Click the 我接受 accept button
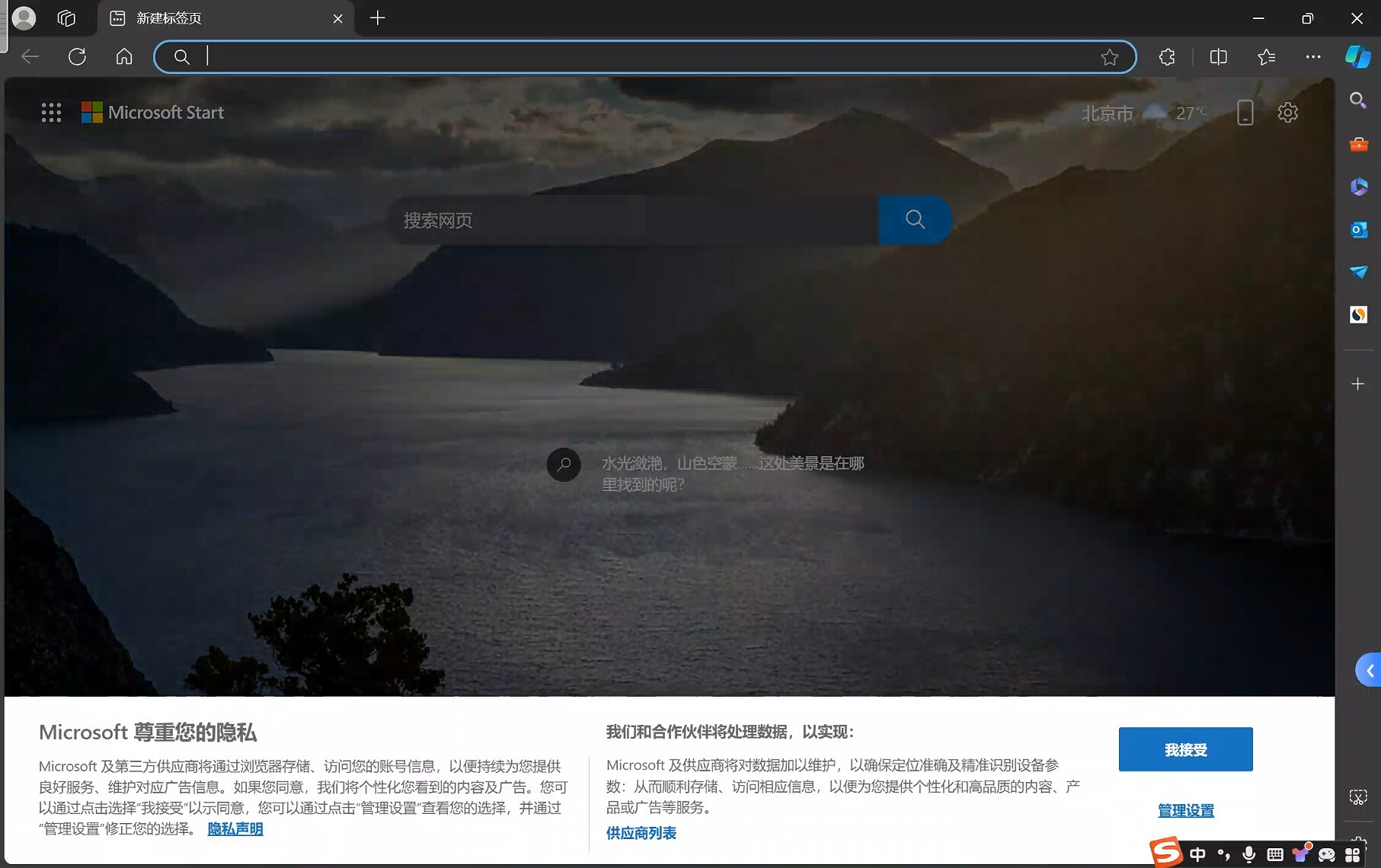 1185,749
